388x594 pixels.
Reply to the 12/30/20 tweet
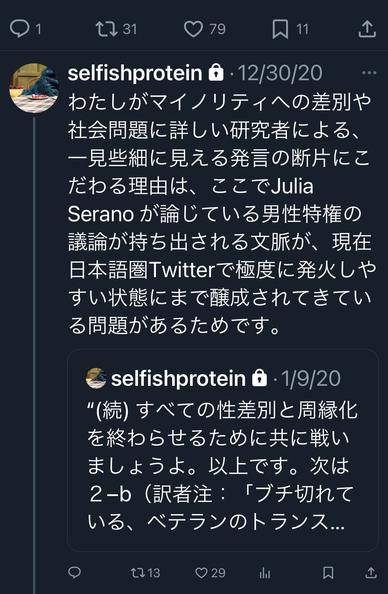tap(74, 572)
